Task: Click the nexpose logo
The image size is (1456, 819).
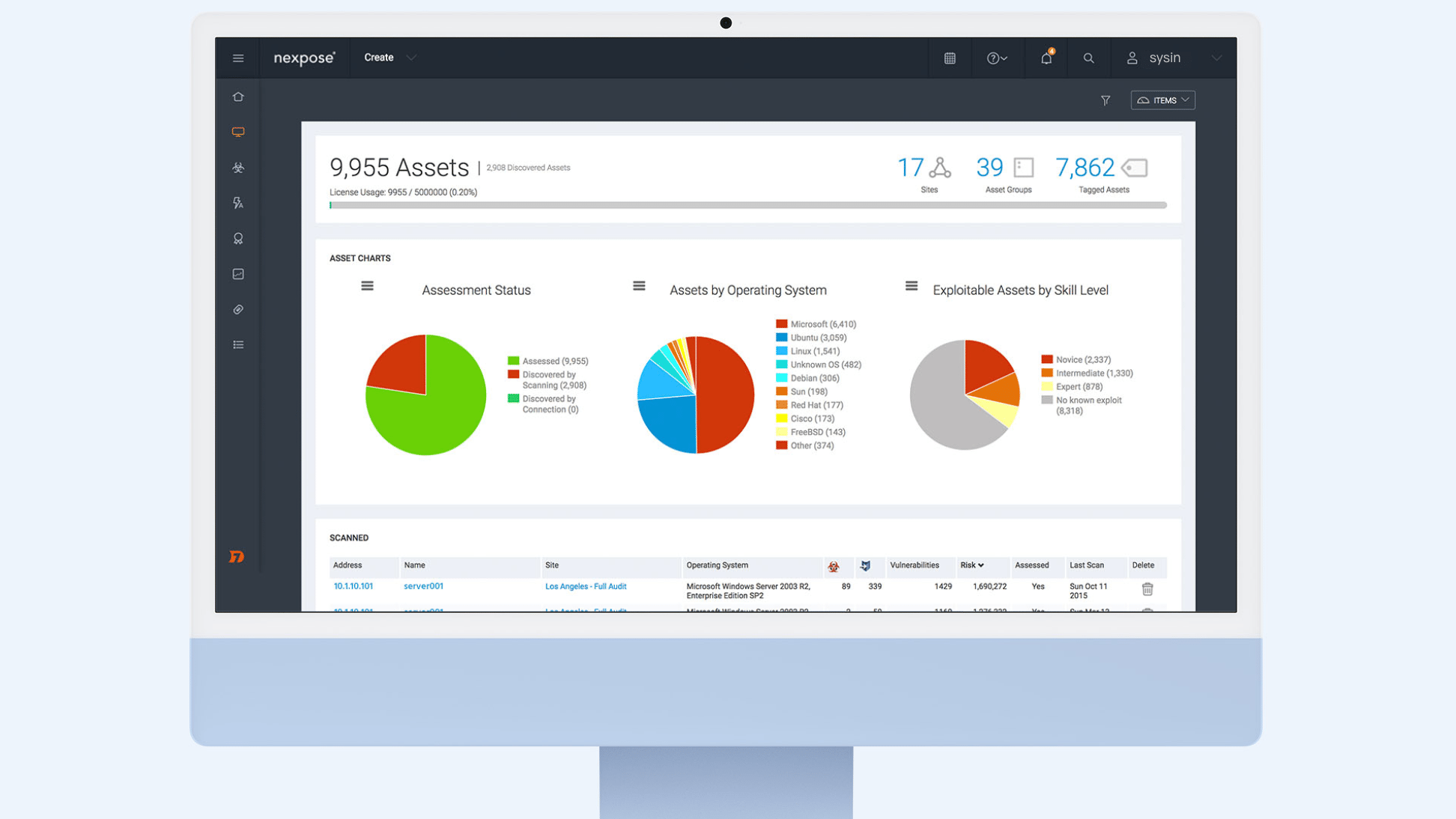Action: pyautogui.click(x=304, y=58)
